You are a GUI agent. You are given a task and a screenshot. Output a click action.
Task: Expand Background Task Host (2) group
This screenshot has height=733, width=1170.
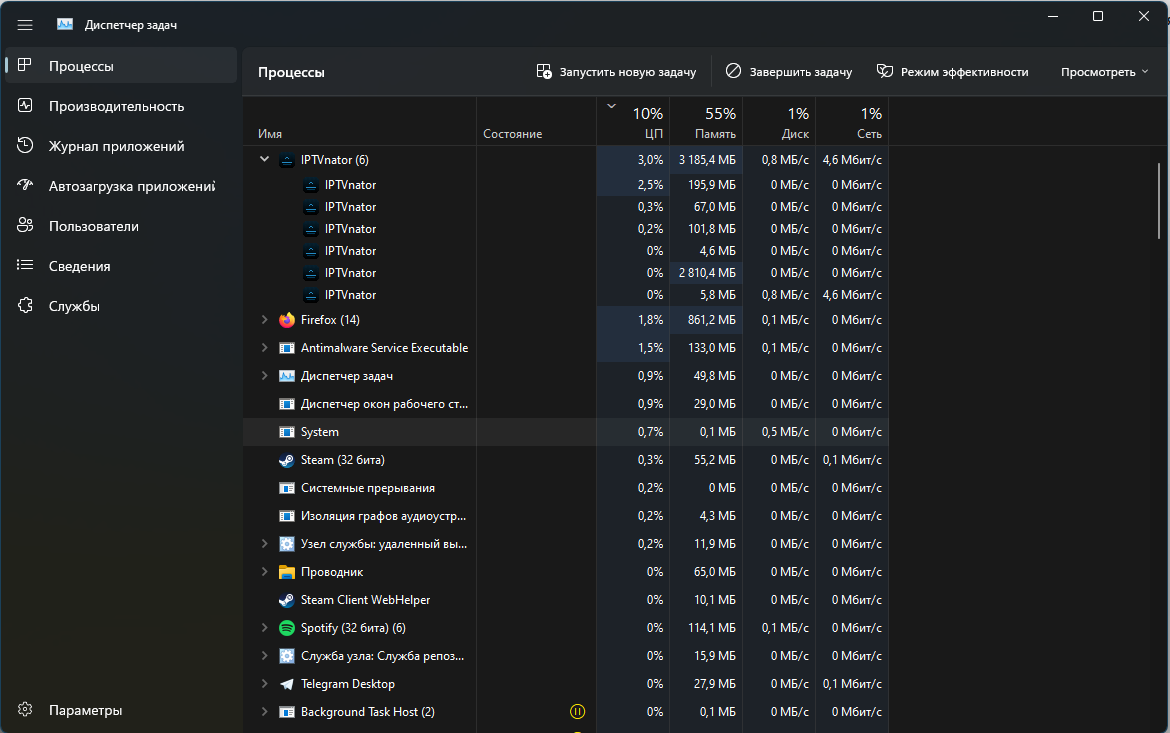tap(264, 711)
